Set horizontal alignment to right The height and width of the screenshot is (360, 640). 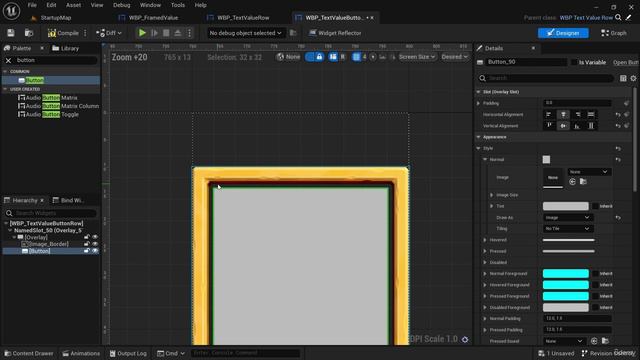577,115
